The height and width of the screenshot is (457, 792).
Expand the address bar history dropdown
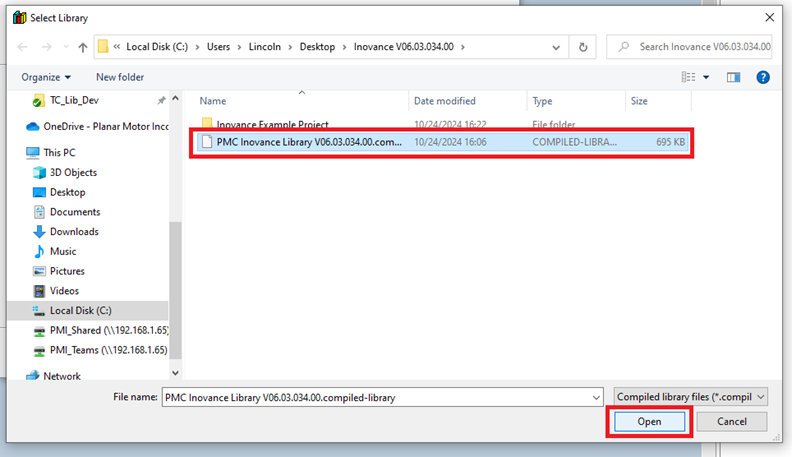coord(556,47)
